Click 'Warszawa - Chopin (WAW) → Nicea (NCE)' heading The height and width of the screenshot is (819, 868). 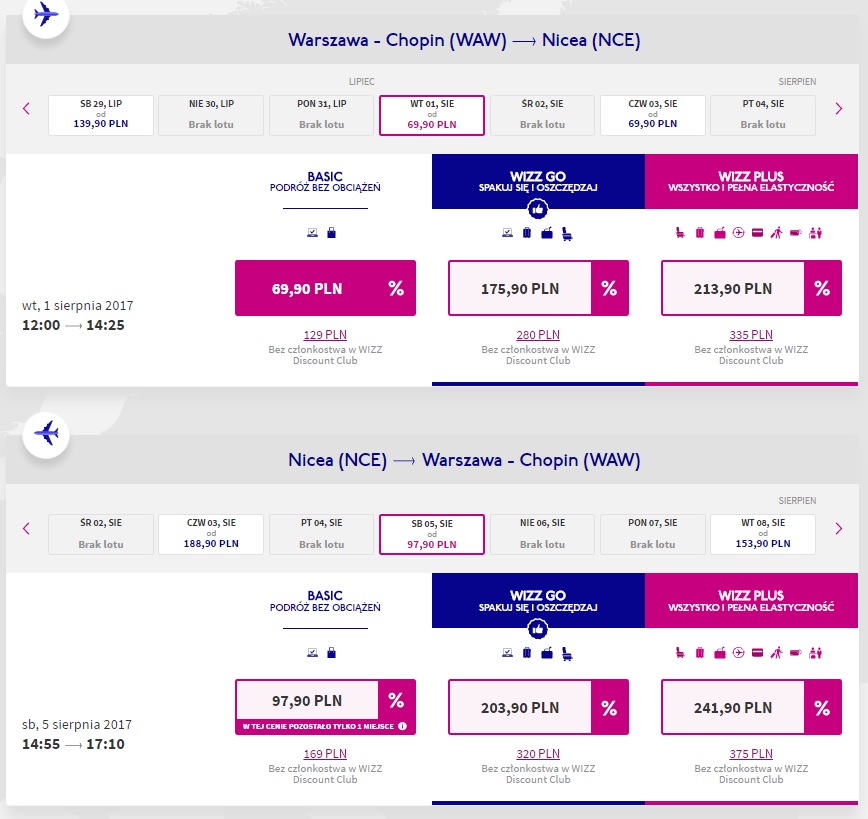click(x=464, y=40)
